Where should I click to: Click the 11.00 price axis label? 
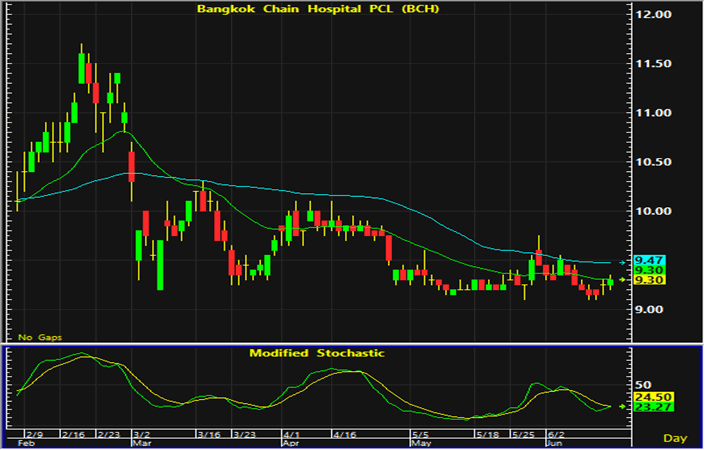pos(653,113)
